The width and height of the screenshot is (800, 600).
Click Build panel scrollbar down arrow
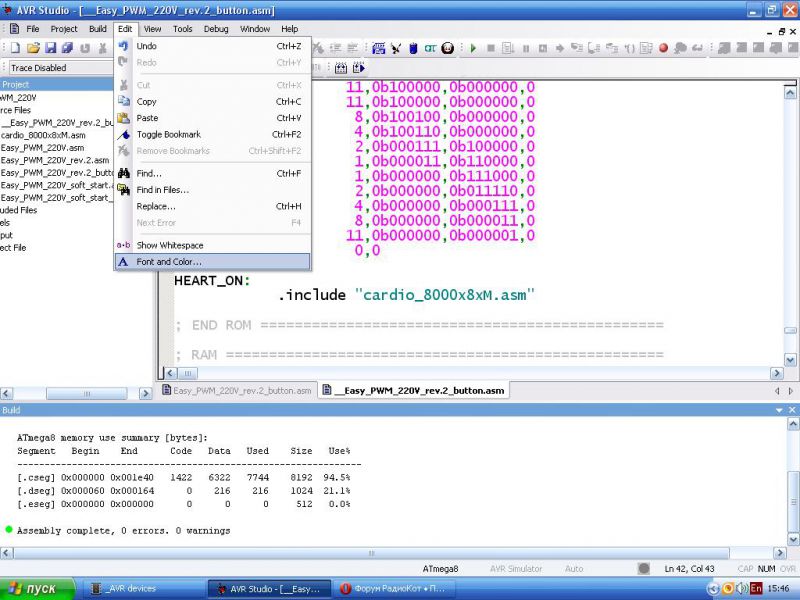click(793, 539)
